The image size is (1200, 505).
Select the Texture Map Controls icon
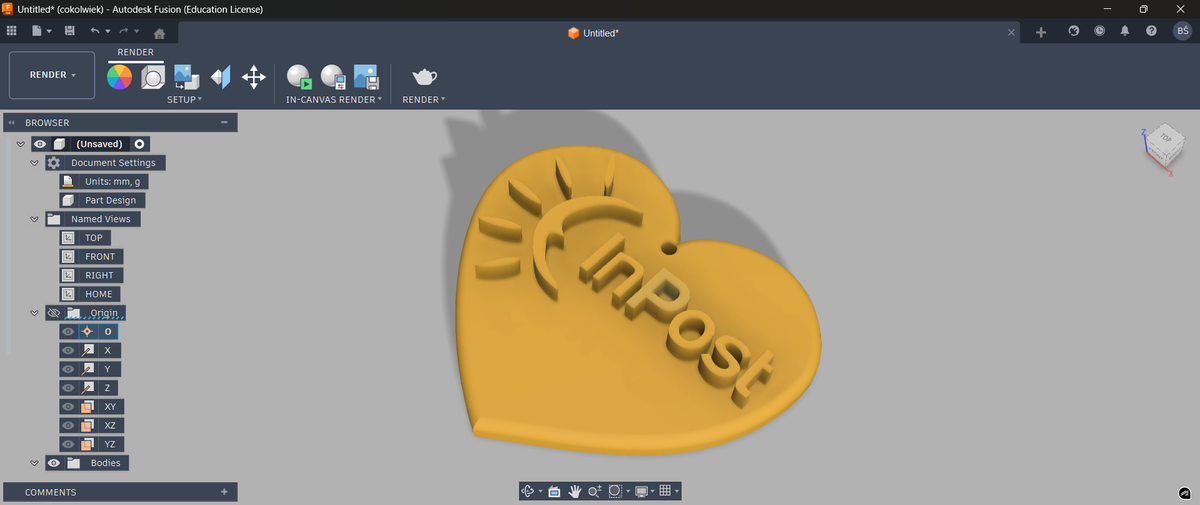[220, 77]
